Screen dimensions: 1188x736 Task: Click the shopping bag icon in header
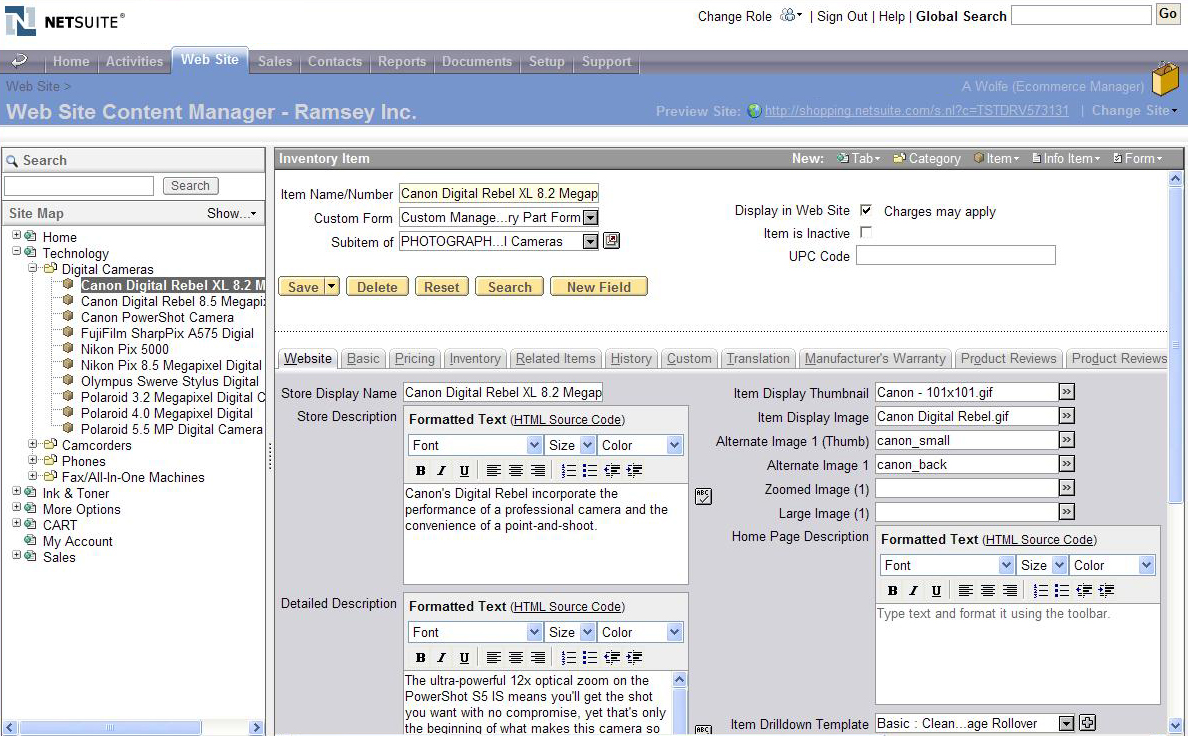pyautogui.click(x=1164, y=80)
